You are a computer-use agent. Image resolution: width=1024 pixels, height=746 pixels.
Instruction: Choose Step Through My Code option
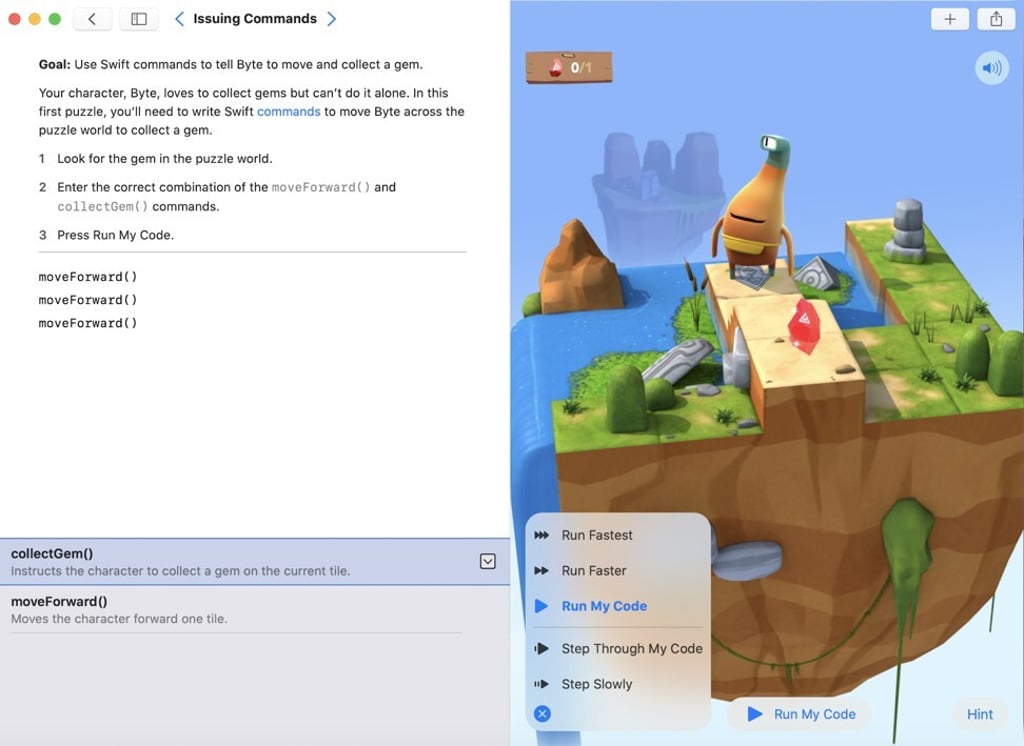tap(618, 649)
